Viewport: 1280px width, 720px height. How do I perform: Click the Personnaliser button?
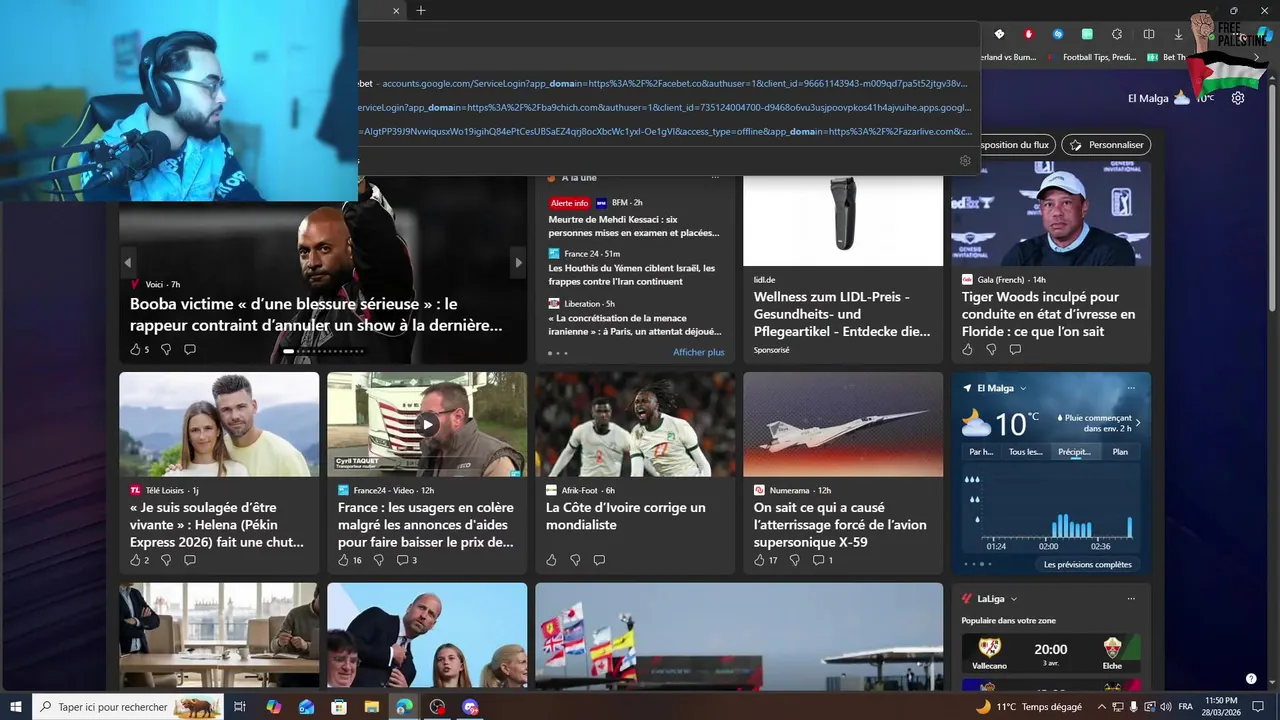point(1106,145)
